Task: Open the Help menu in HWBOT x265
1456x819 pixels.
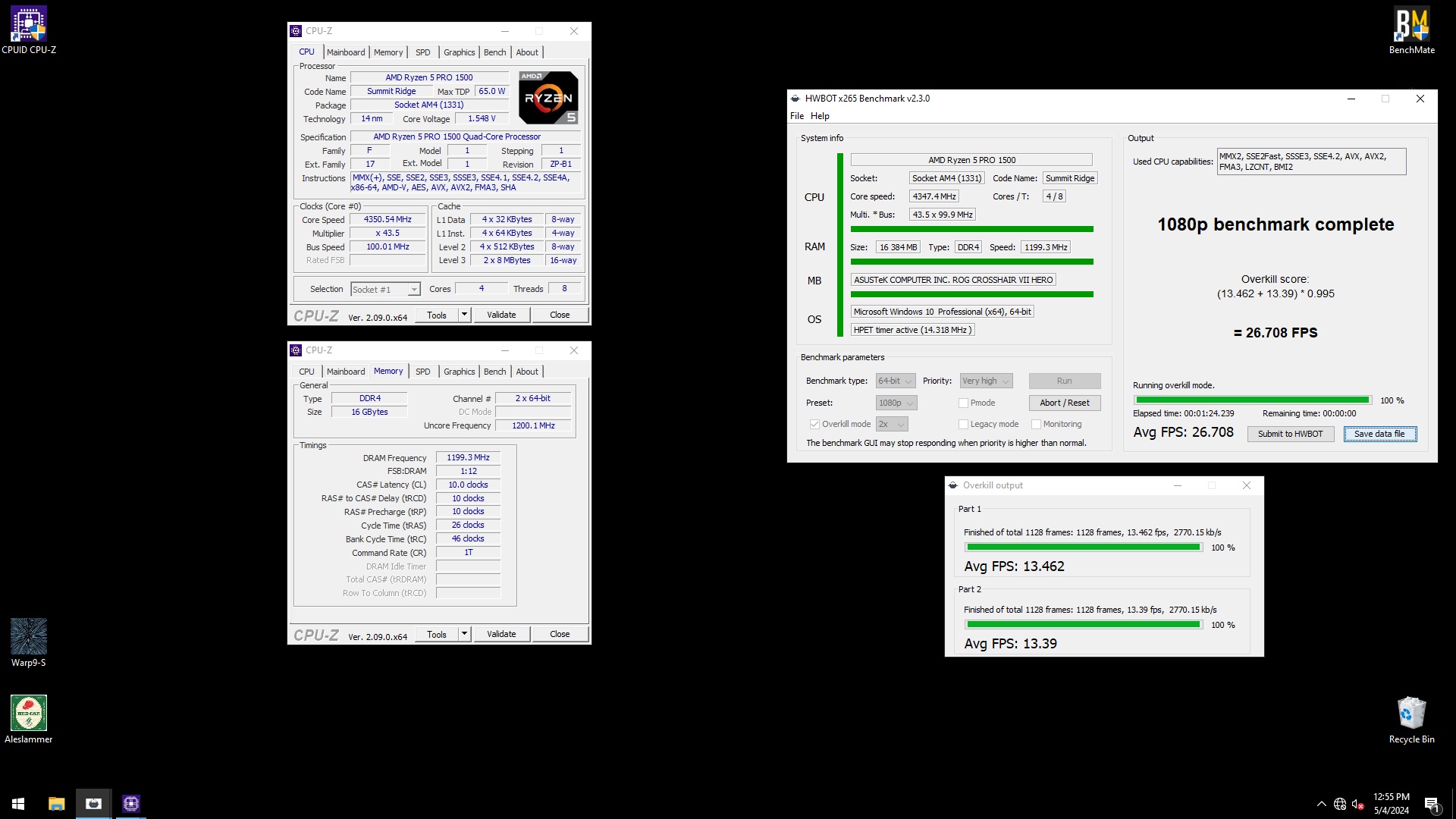Action: 820,116
